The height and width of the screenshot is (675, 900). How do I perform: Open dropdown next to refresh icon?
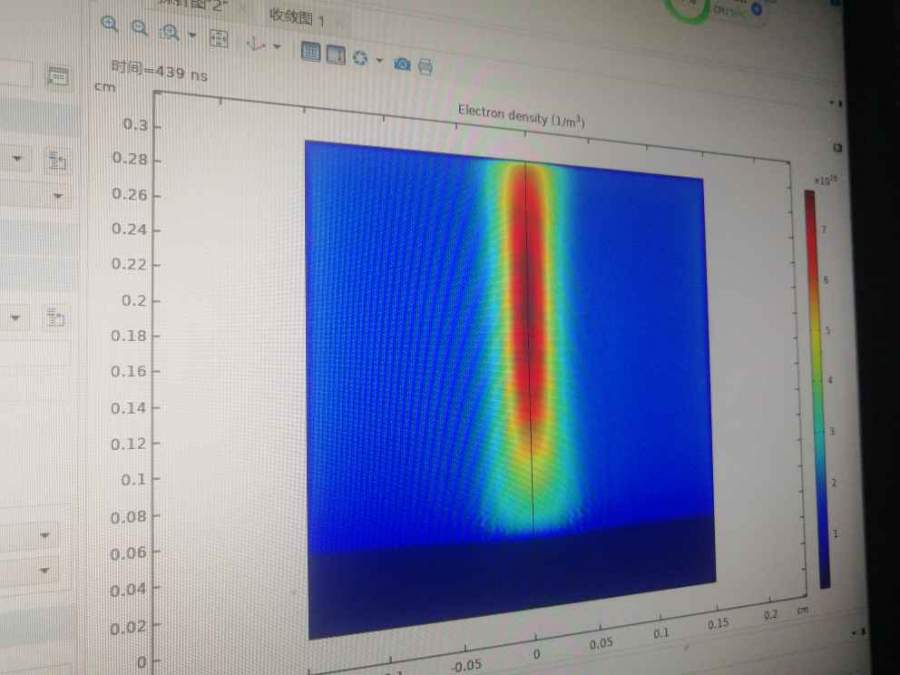pyautogui.click(x=379, y=60)
